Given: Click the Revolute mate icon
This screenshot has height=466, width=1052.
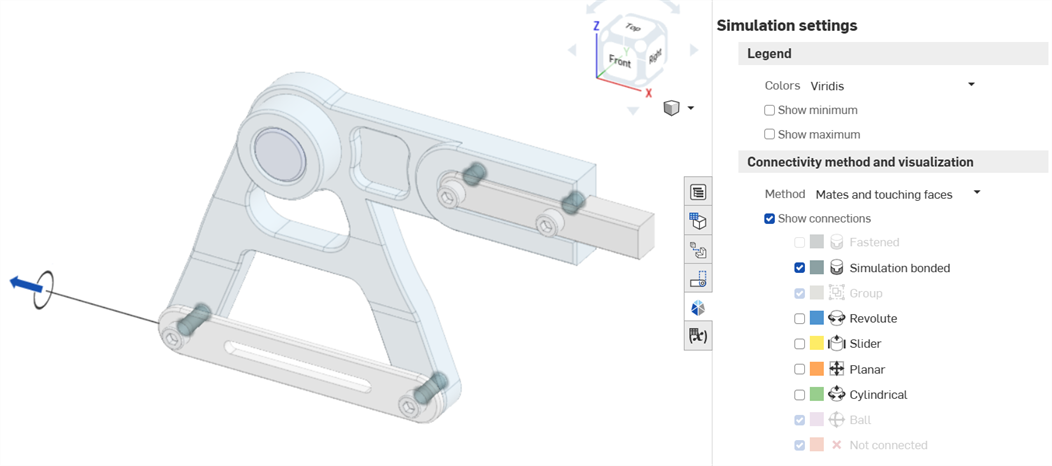Looking at the screenshot, I should [x=837, y=318].
